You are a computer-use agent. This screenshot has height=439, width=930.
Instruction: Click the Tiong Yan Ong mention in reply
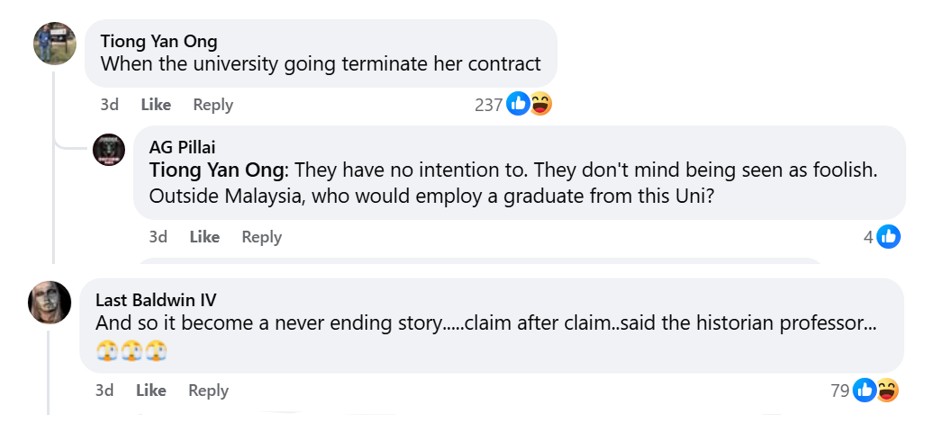216,170
